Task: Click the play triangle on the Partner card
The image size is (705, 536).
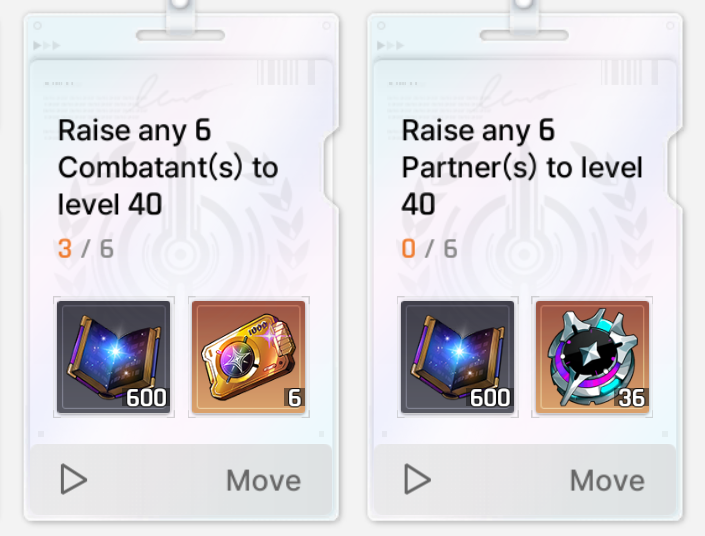Action: click(418, 479)
